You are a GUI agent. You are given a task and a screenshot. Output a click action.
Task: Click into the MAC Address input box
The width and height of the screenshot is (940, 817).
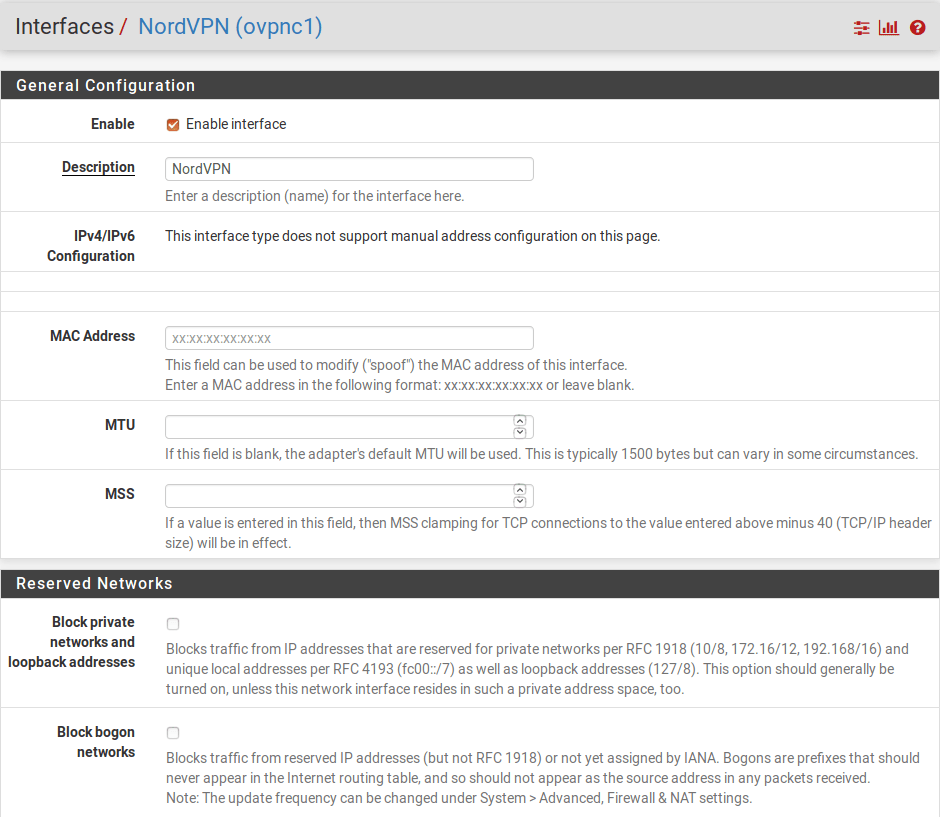coord(349,338)
